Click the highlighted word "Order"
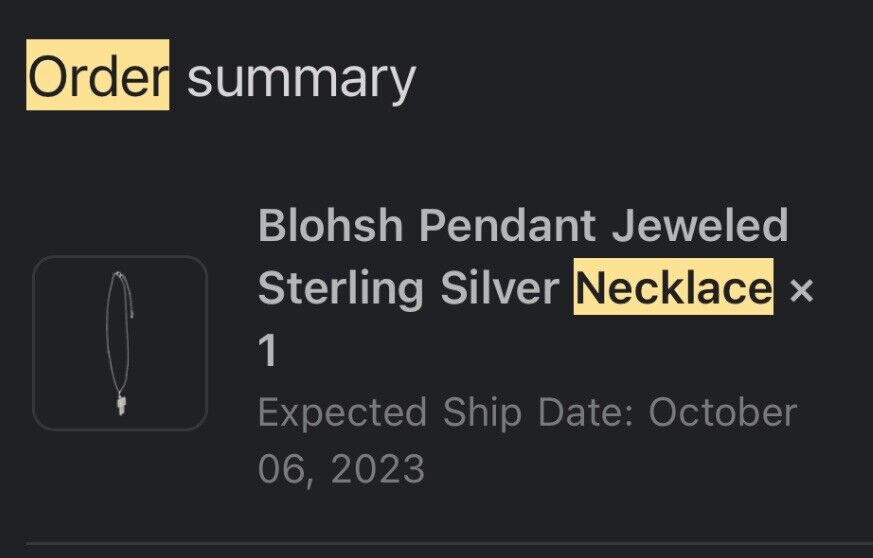The height and width of the screenshot is (558, 873). pyautogui.click(x=98, y=76)
